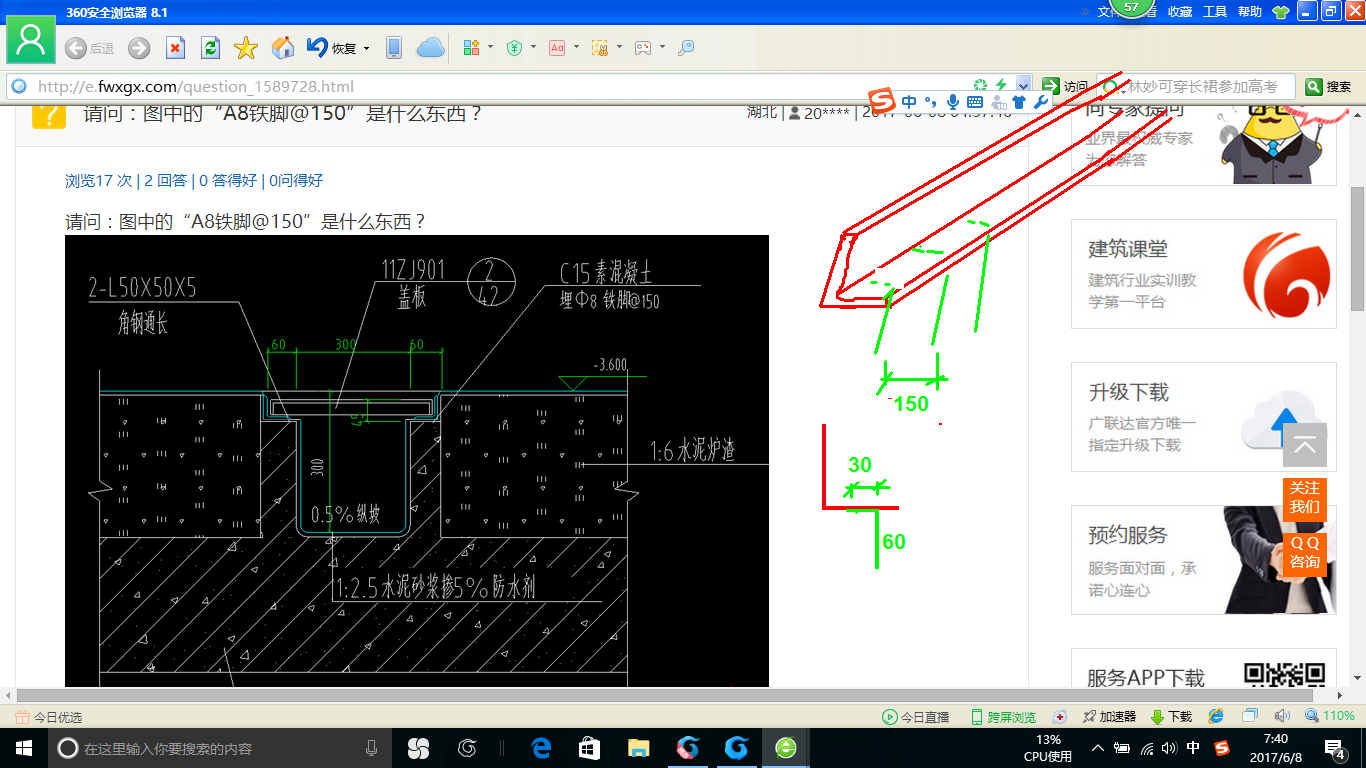The height and width of the screenshot is (768, 1366).
Task: Click the green shield payment icon
Action: pyautogui.click(x=514, y=48)
